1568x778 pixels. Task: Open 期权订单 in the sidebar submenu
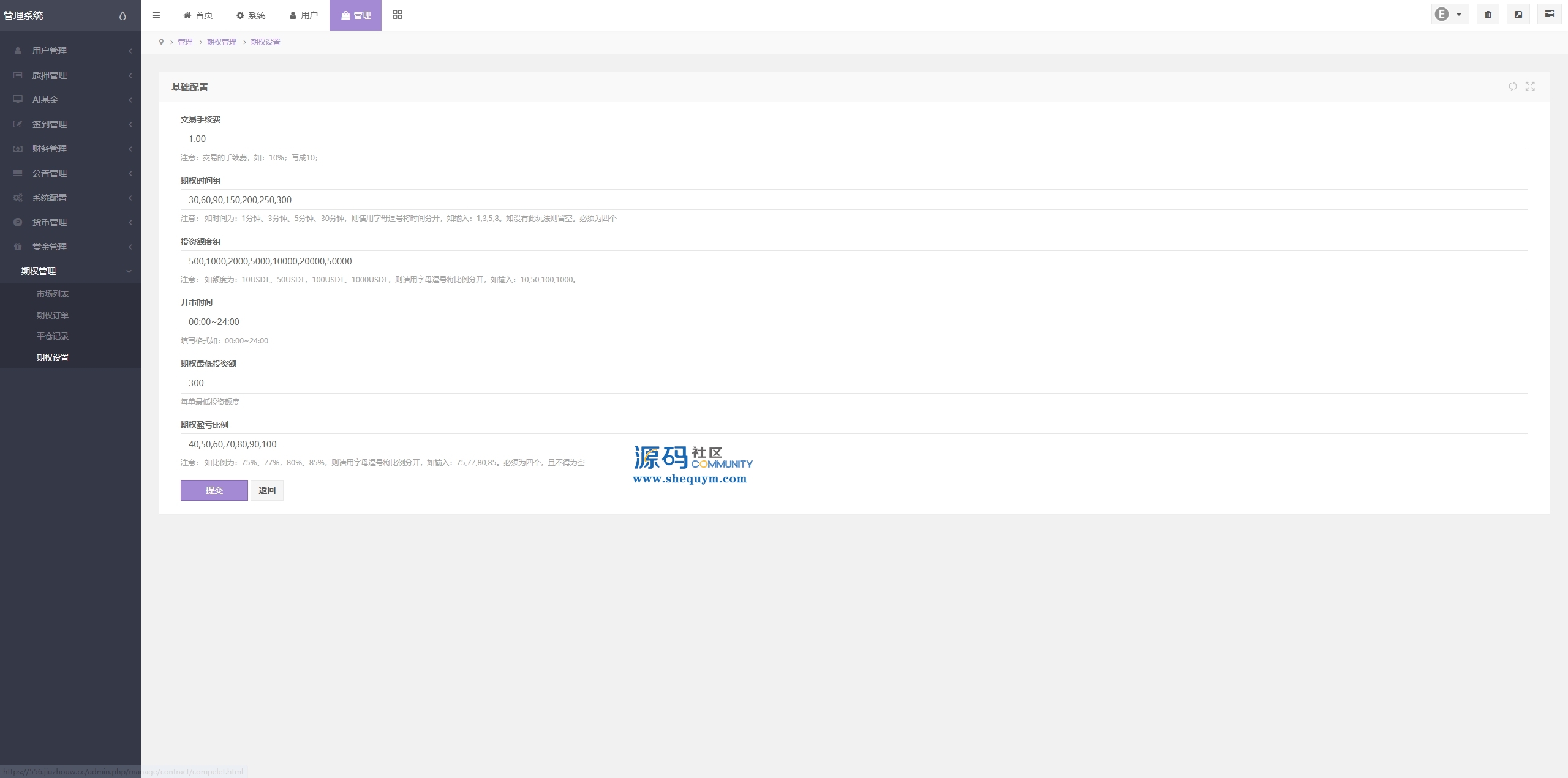(53, 315)
